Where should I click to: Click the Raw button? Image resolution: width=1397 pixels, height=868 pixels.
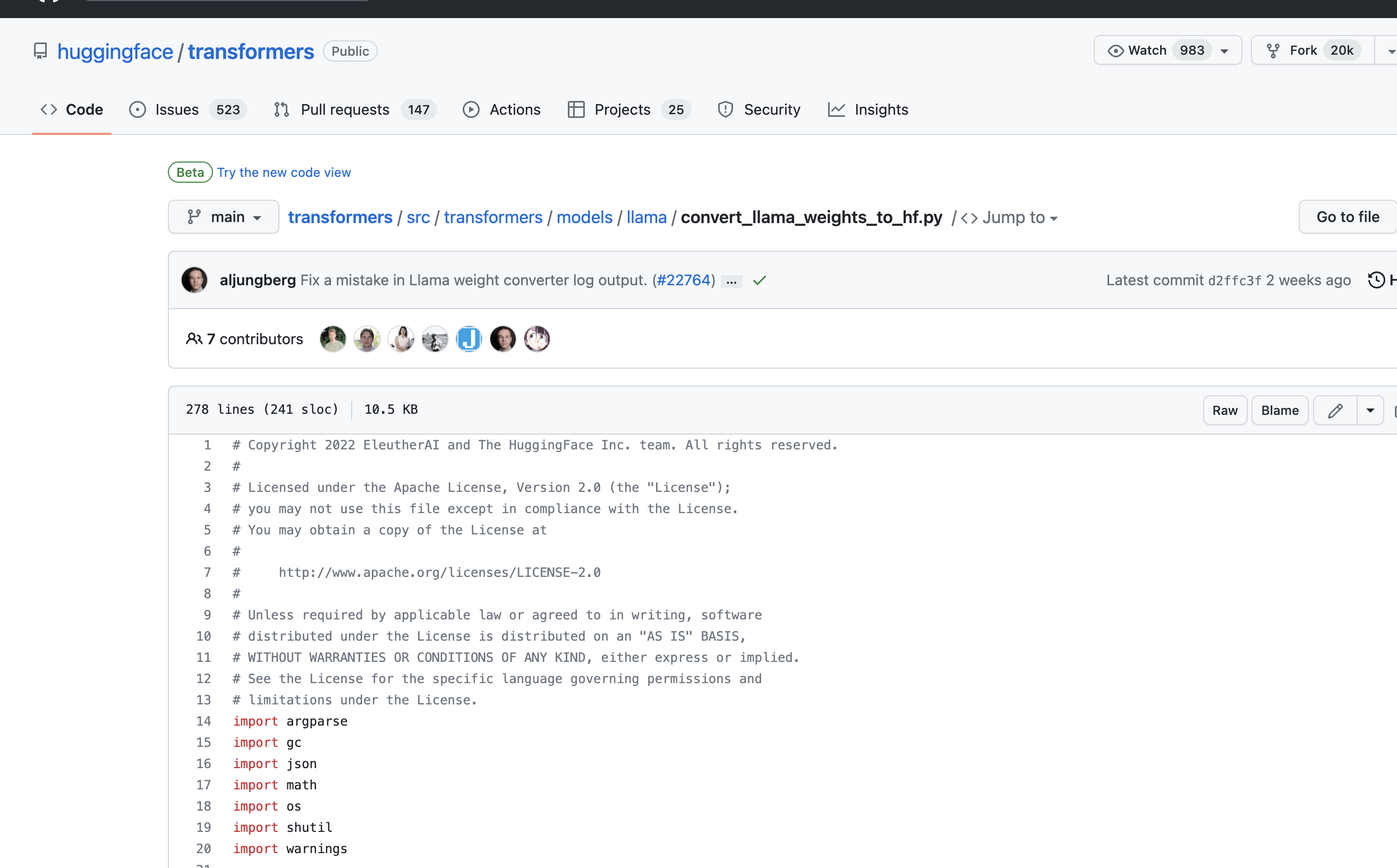click(x=1224, y=410)
